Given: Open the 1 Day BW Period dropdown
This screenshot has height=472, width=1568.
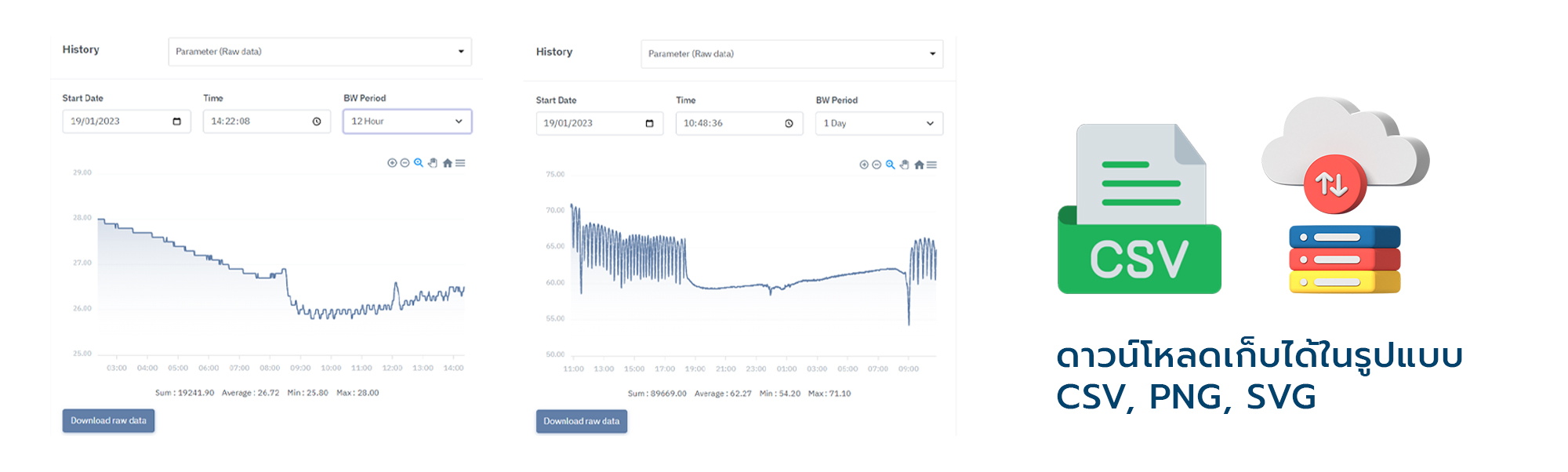Looking at the screenshot, I should tap(879, 123).
